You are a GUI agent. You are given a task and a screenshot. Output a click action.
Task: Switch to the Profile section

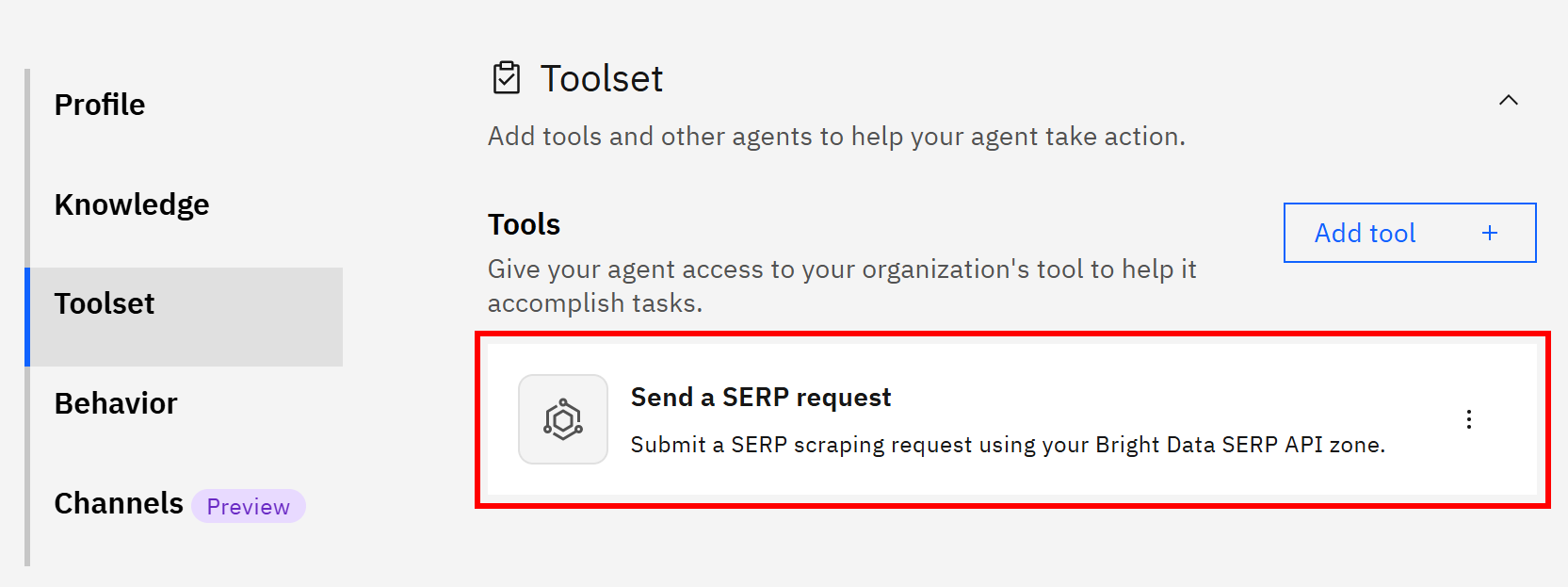(100, 105)
